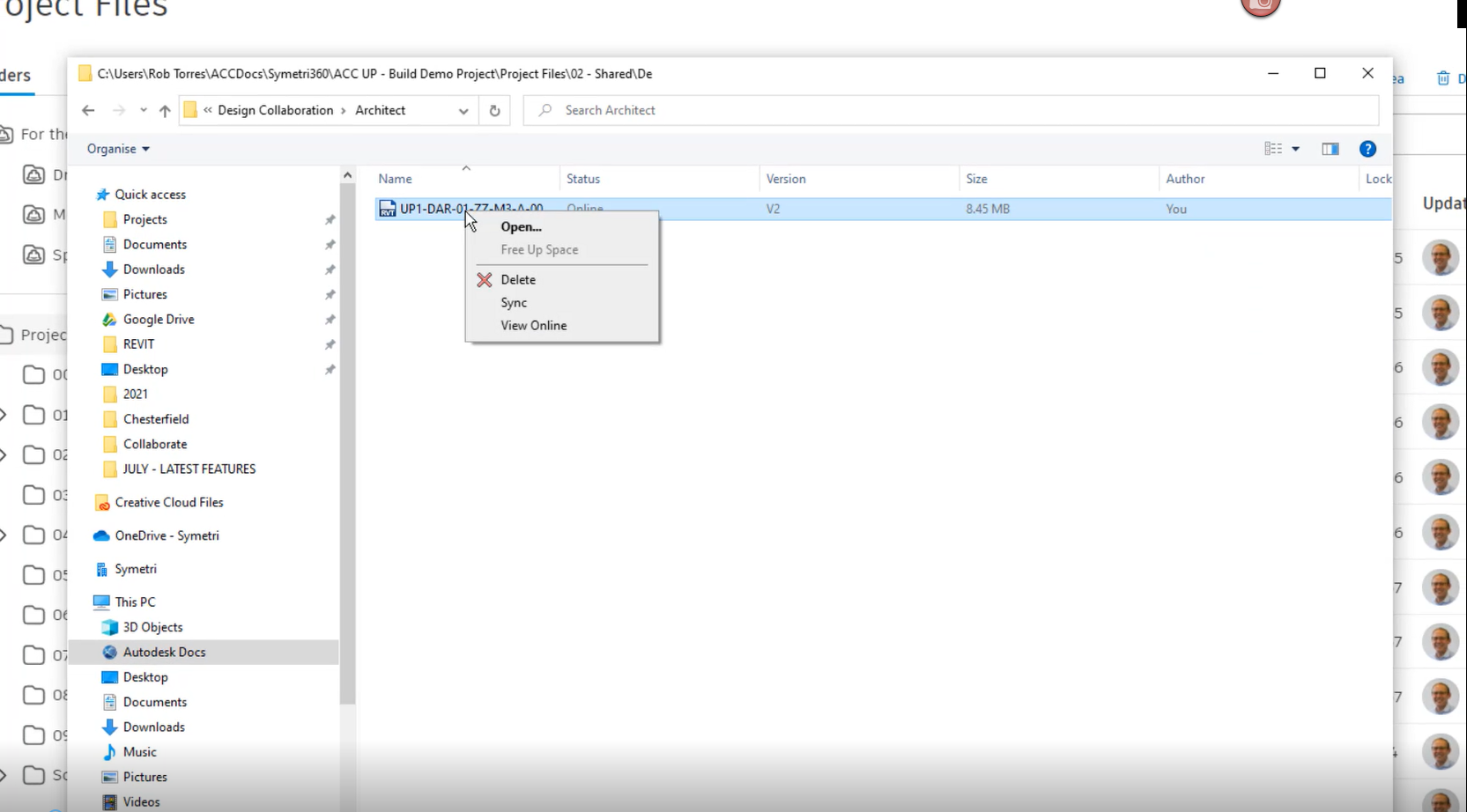This screenshot has width=1467, height=812.
Task: Click into the Search Architect field
Action: coord(951,110)
